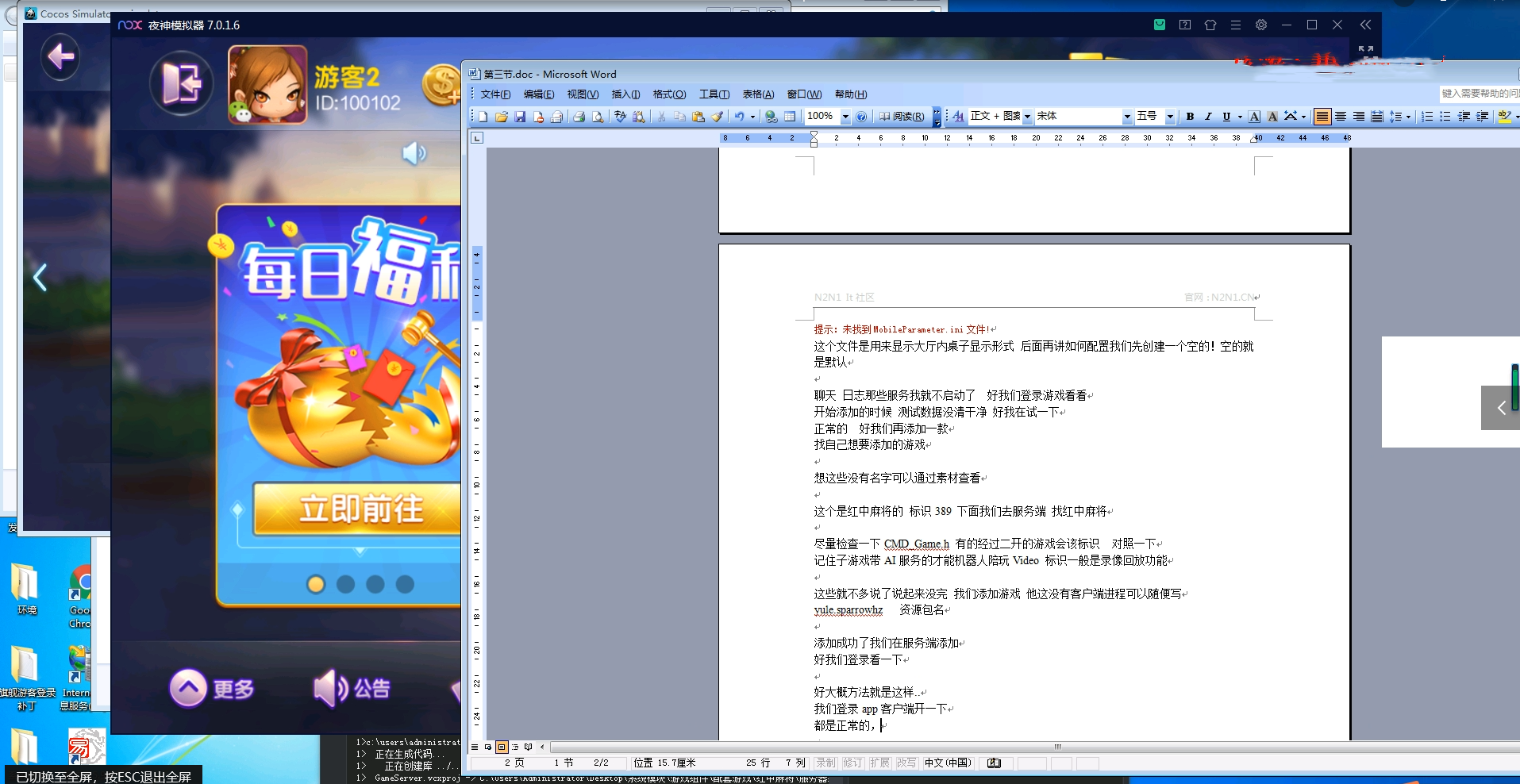Click the Insert Table grid icon
The height and width of the screenshot is (784, 1520).
pyautogui.click(x=790, y=117)
